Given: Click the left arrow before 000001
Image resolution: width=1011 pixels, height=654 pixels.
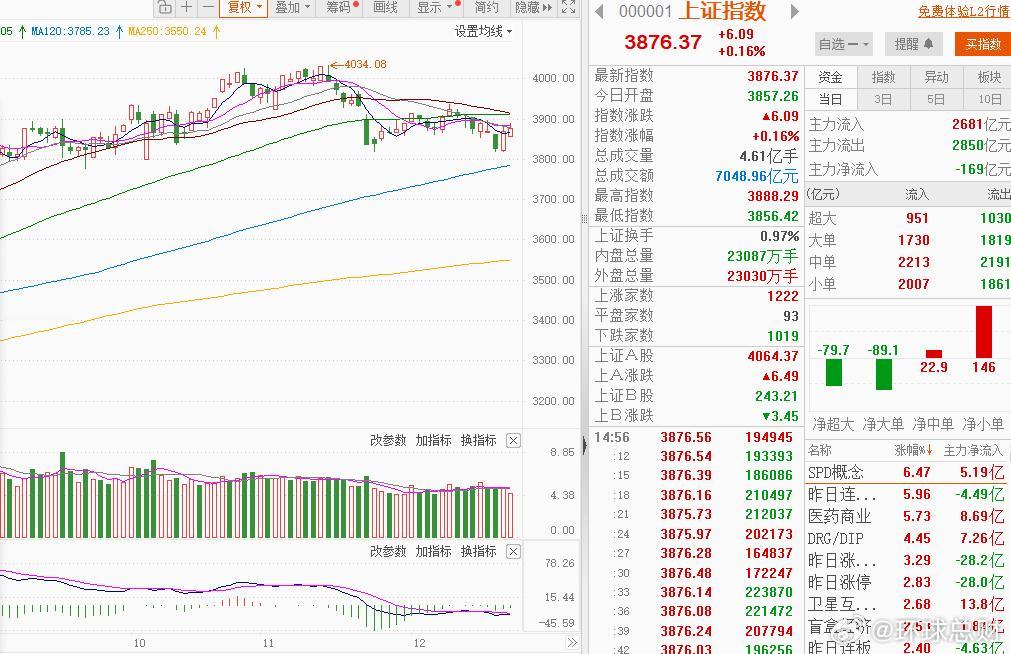Looking at the screenshot, I should [598, 13].
